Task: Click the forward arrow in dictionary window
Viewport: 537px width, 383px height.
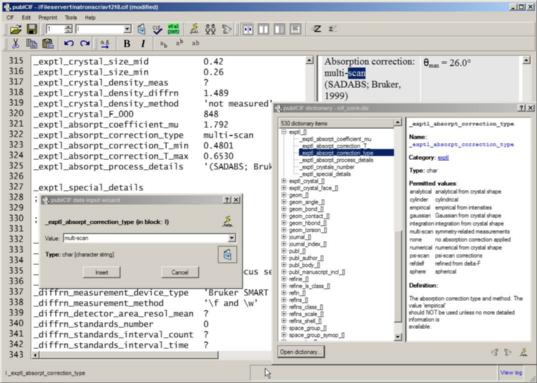Action: coord(508,352)
